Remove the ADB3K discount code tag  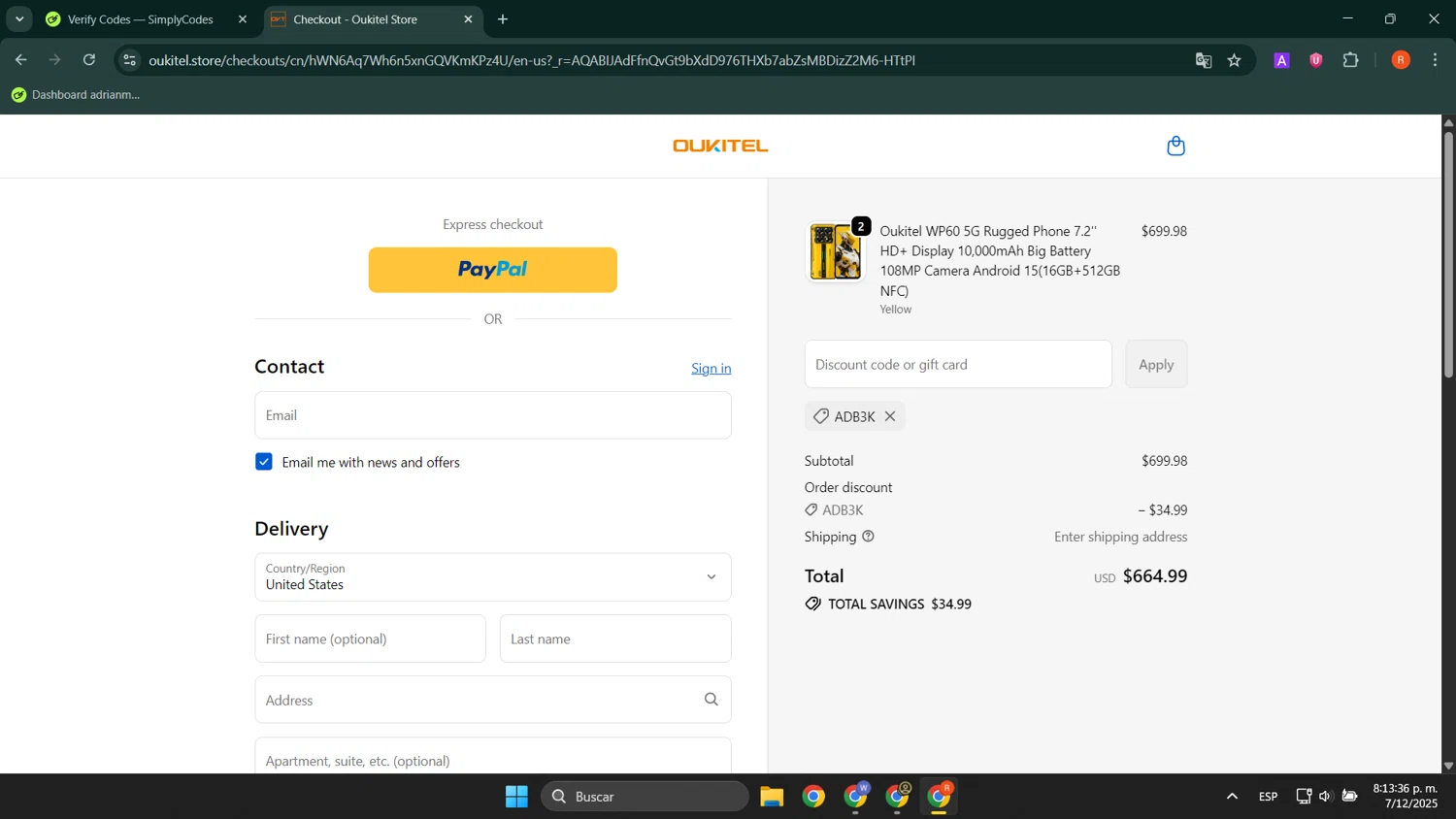890,416
